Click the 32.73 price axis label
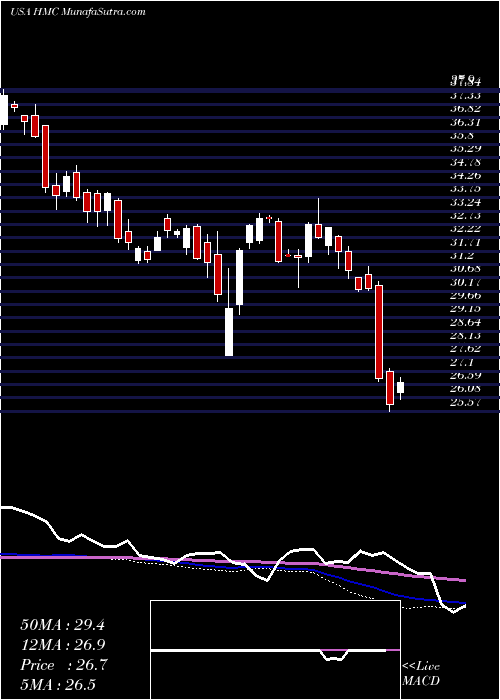Image resolution: width=500 pixels, height=700 pixels. pyautogui.click(x=465, y=216)
